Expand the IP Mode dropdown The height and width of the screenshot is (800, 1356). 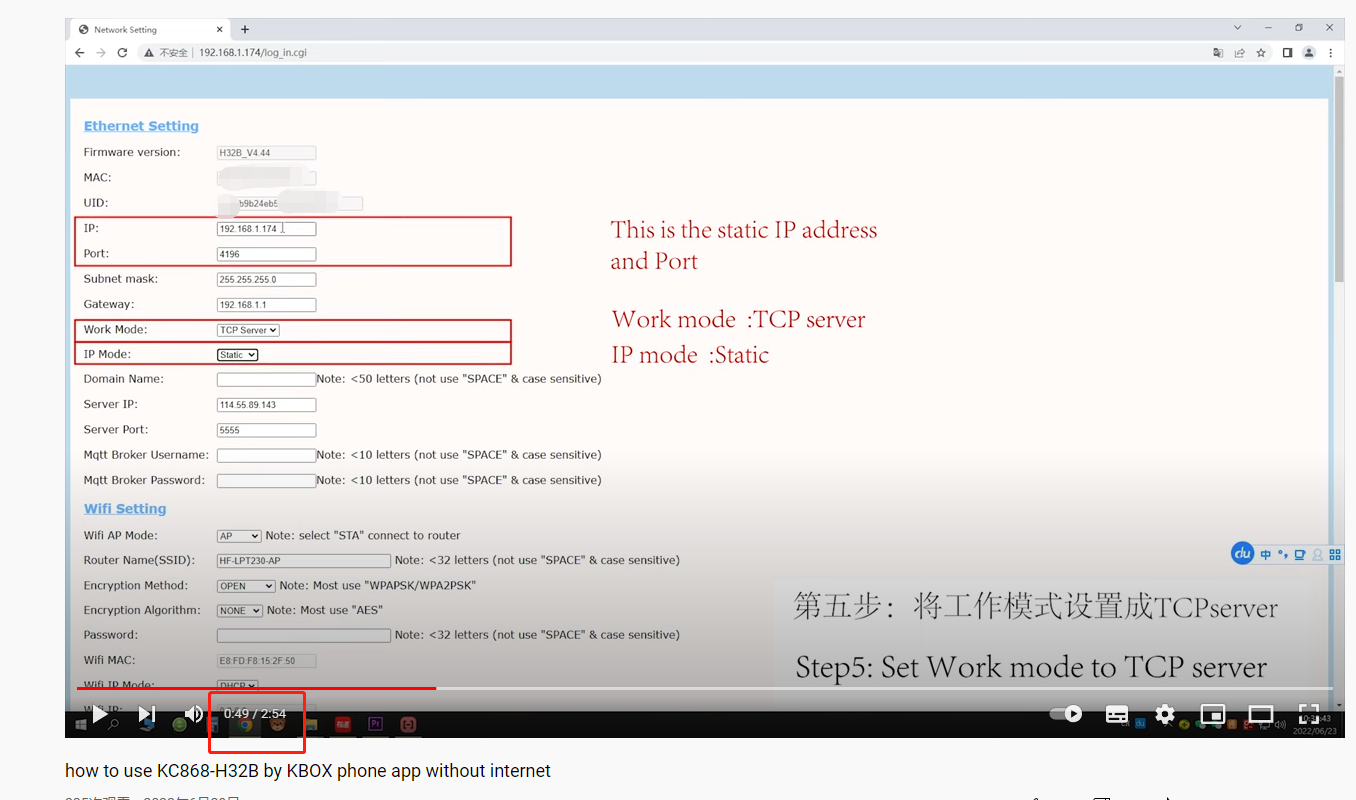(238, 355)
